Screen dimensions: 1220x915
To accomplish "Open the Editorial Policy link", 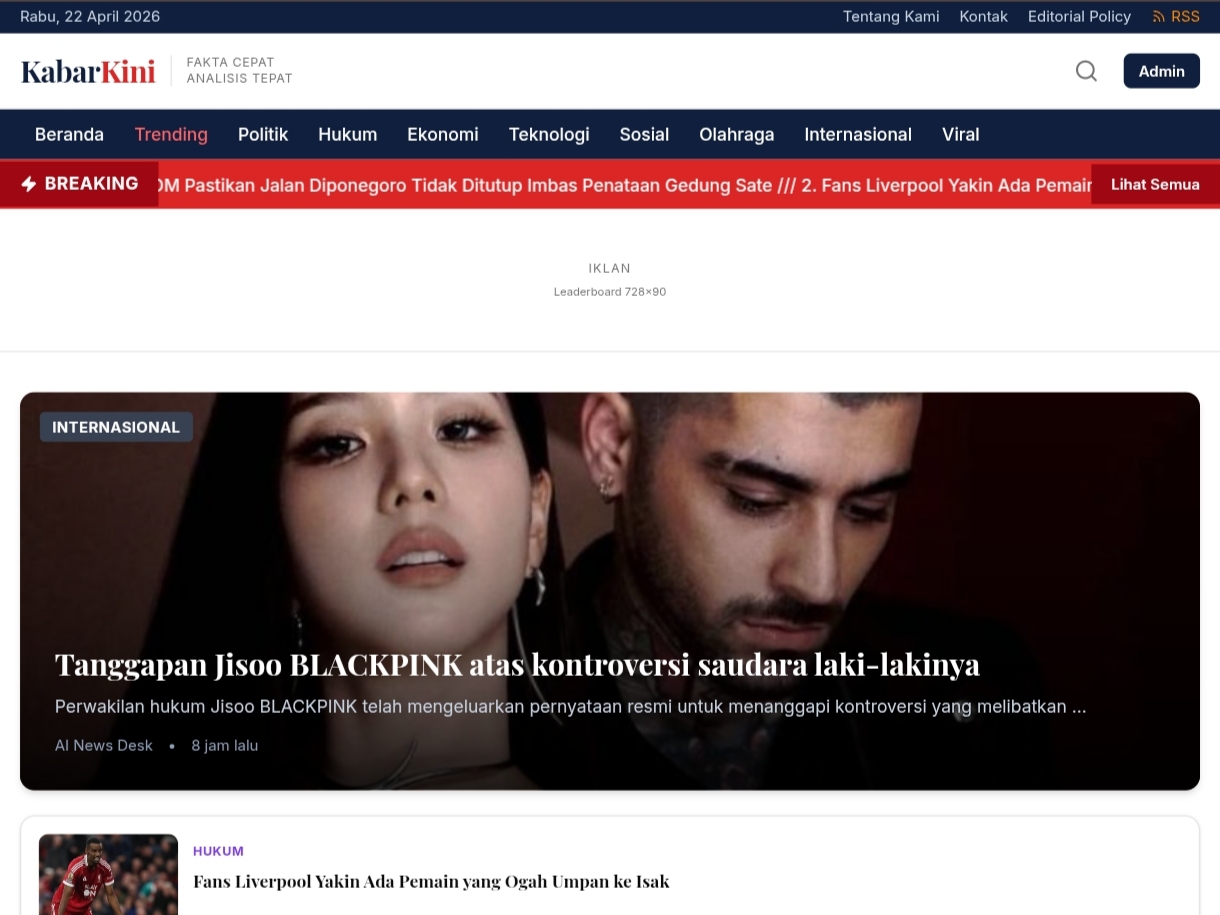I will 1079,17.
